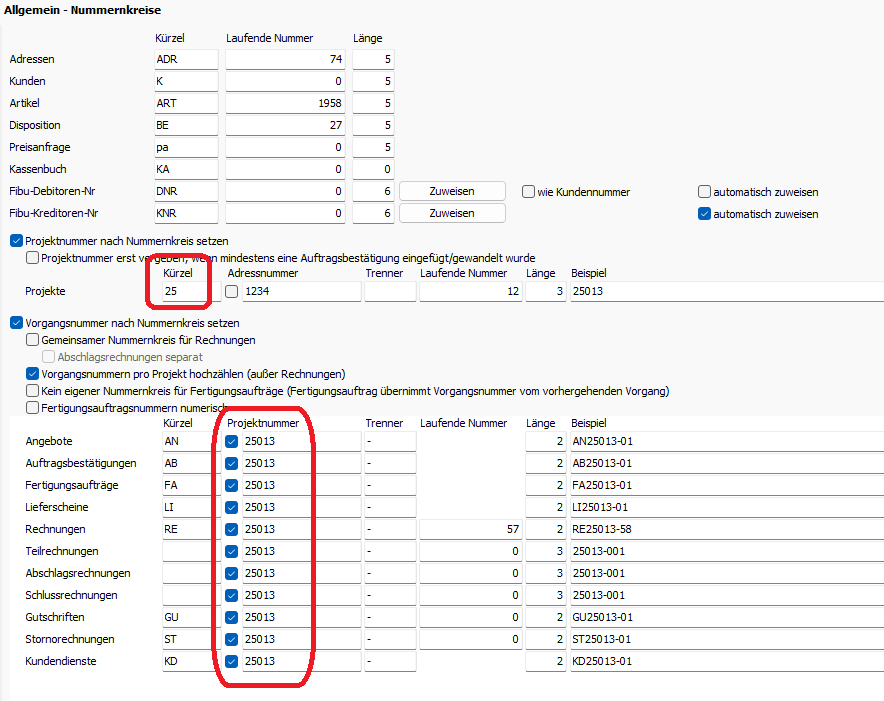Enable 'Gemeinsamer Nummernkreis für Rechnungen' checkbox
This screenshot has height=701, width=884.
coord(33,340)
